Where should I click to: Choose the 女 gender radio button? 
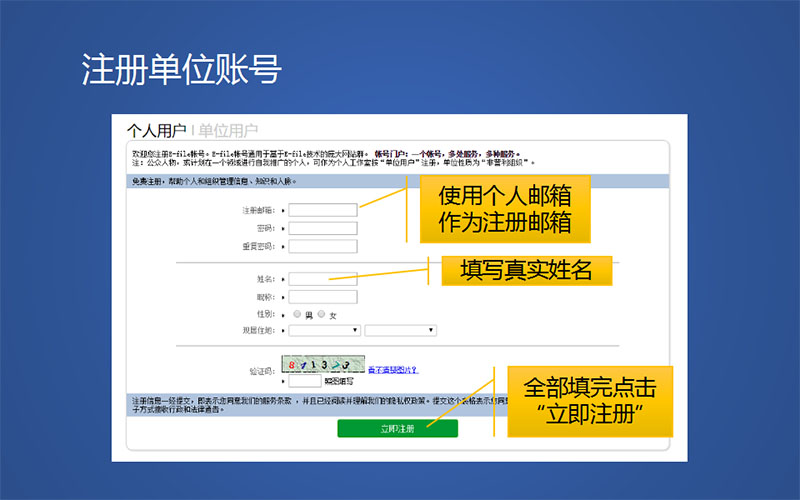coord(321,314)
